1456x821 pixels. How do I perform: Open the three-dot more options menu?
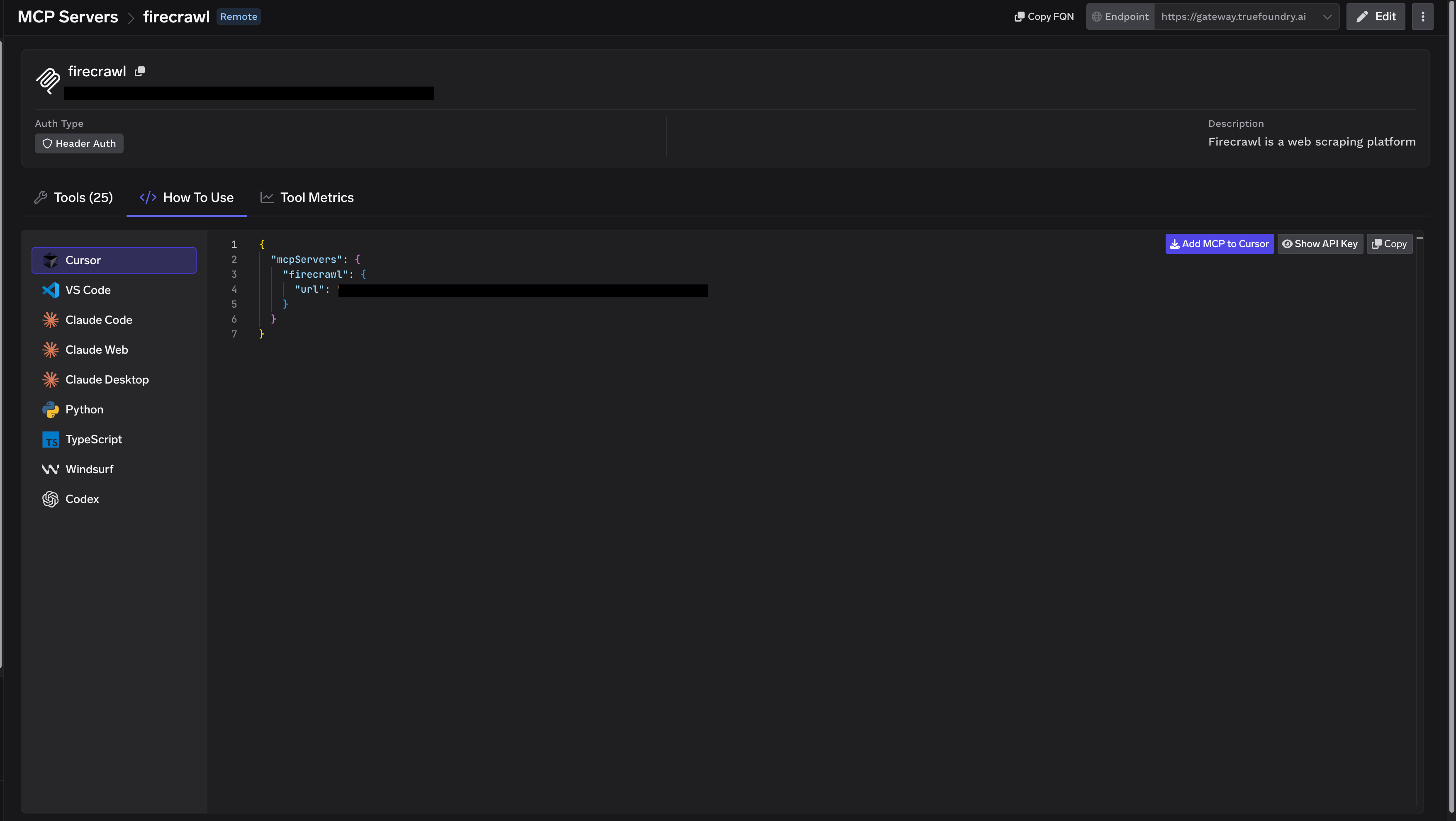tap(1423, 17)
